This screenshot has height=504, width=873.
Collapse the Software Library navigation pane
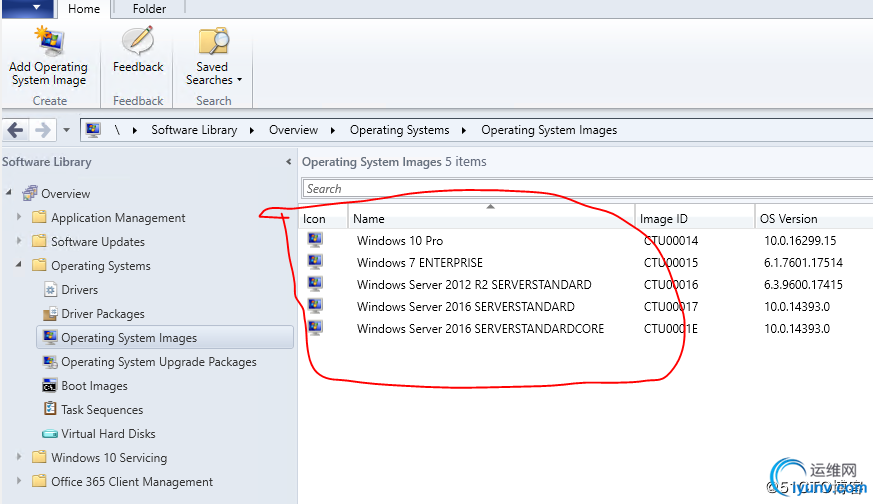point(288,162)
